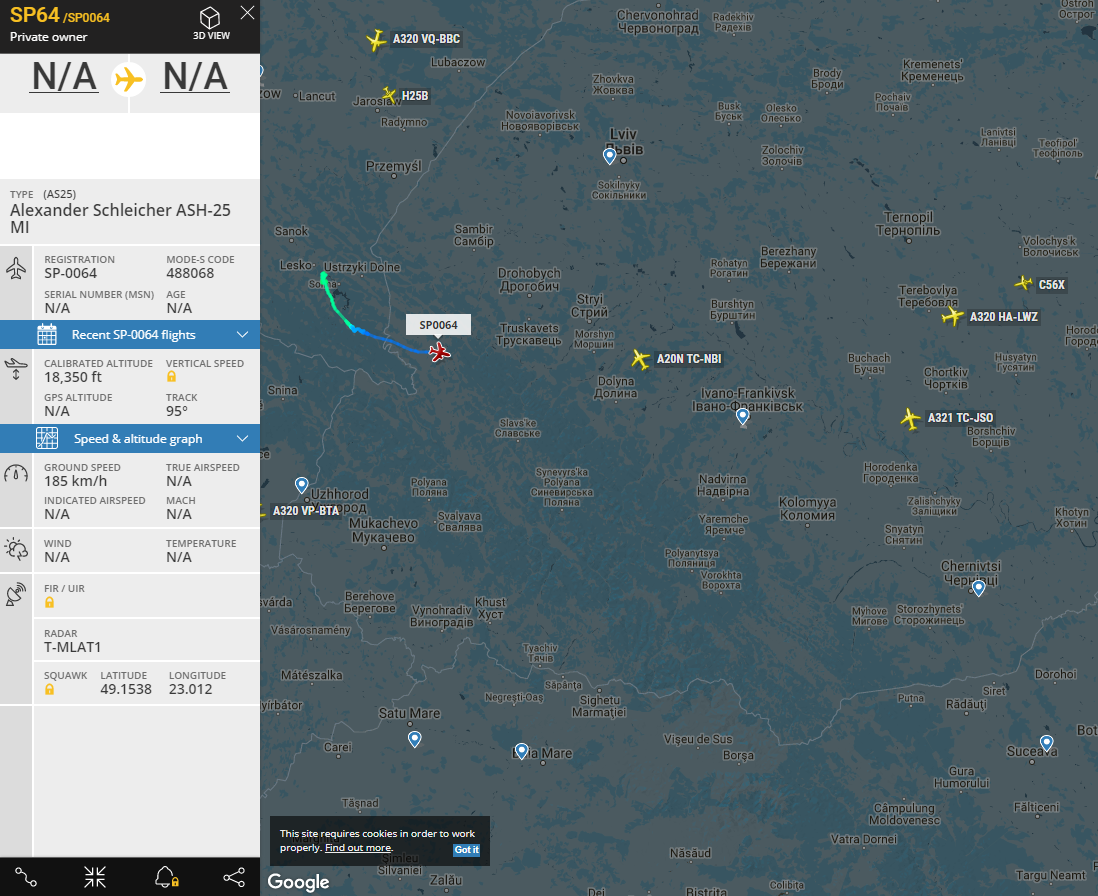Click the calibrated altitude 18,350 ft
The height and width of the screenshot is (896, 1098).
(73, 377)
